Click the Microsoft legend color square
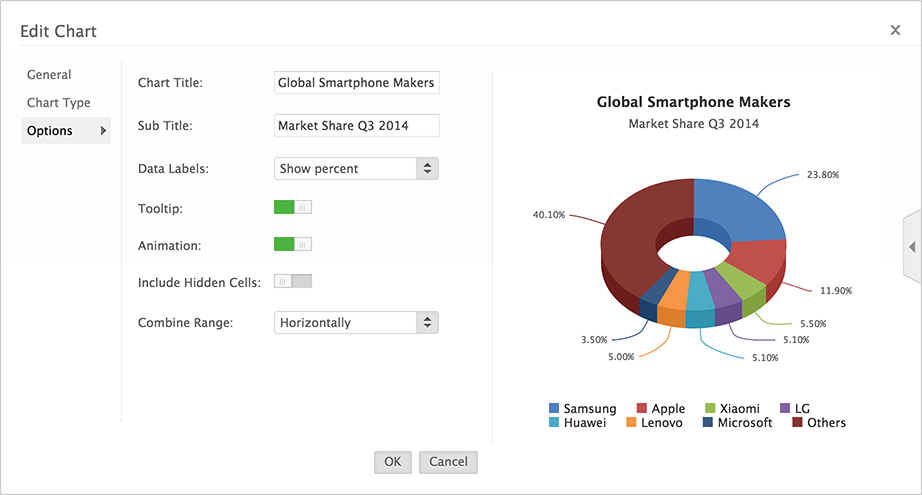 708,422
